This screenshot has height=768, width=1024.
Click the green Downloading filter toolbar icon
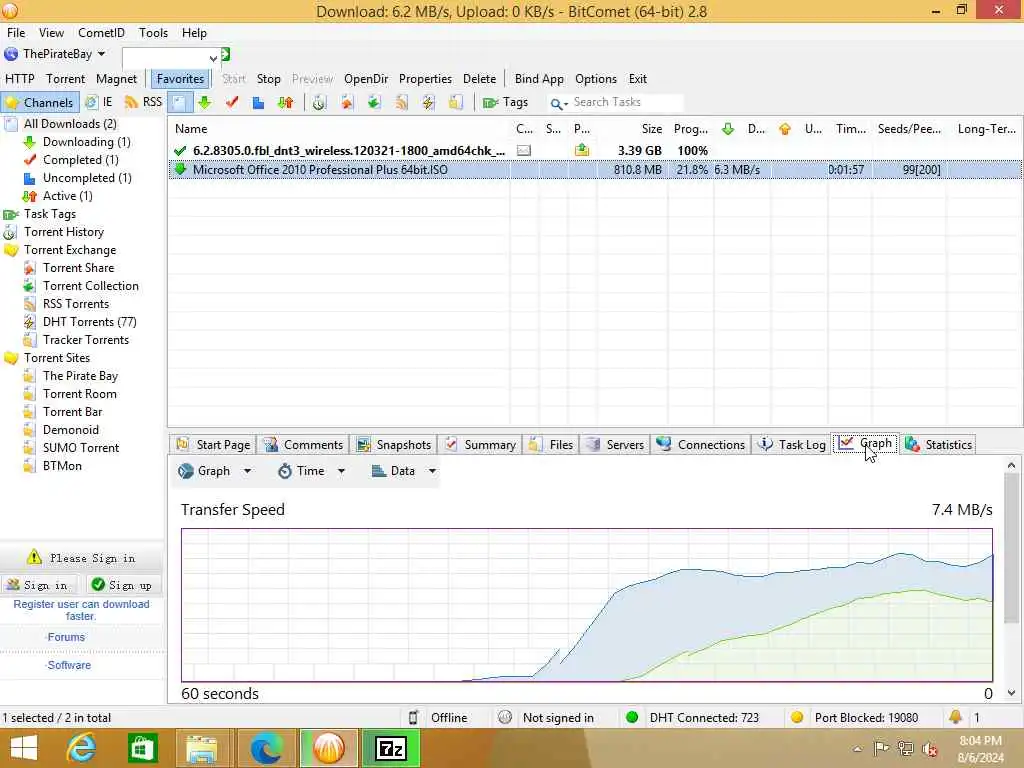click(205, 103)
